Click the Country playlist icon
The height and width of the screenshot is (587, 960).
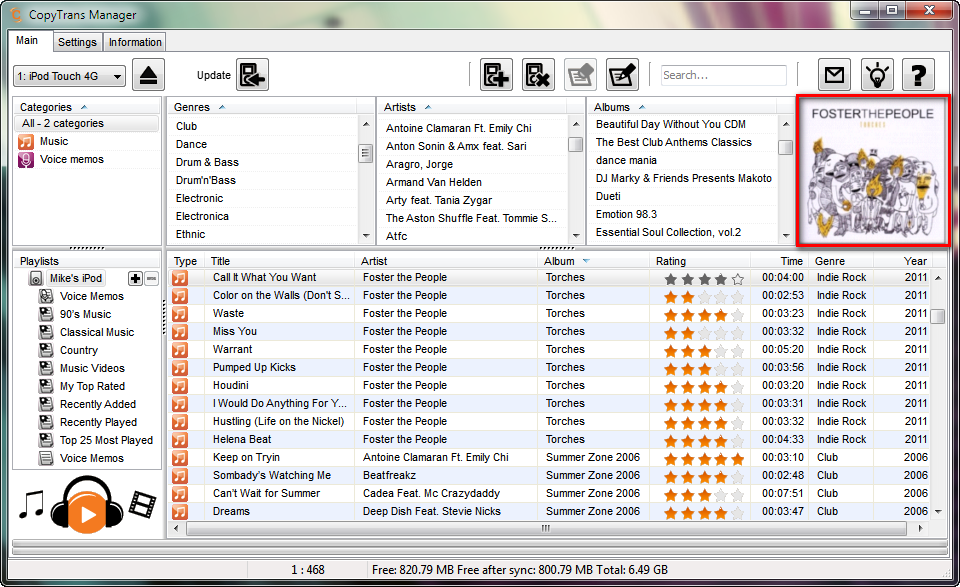[x=45, y=350]
